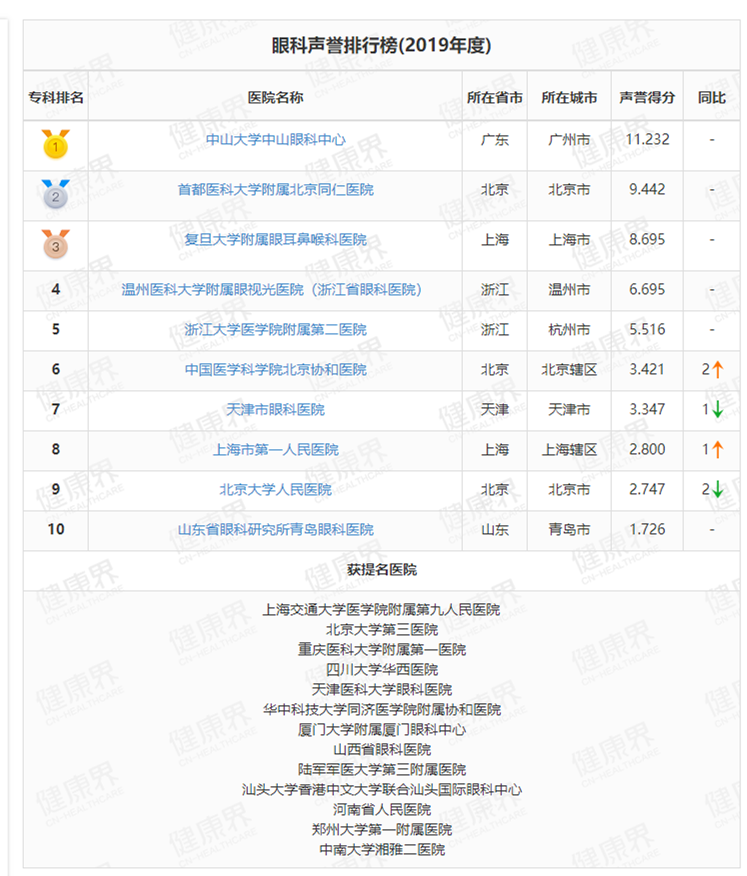Image resolution: width=747 pixels, height=876 pixels.
Task: Click the province cell 天津
Action: tap(495, 410)
